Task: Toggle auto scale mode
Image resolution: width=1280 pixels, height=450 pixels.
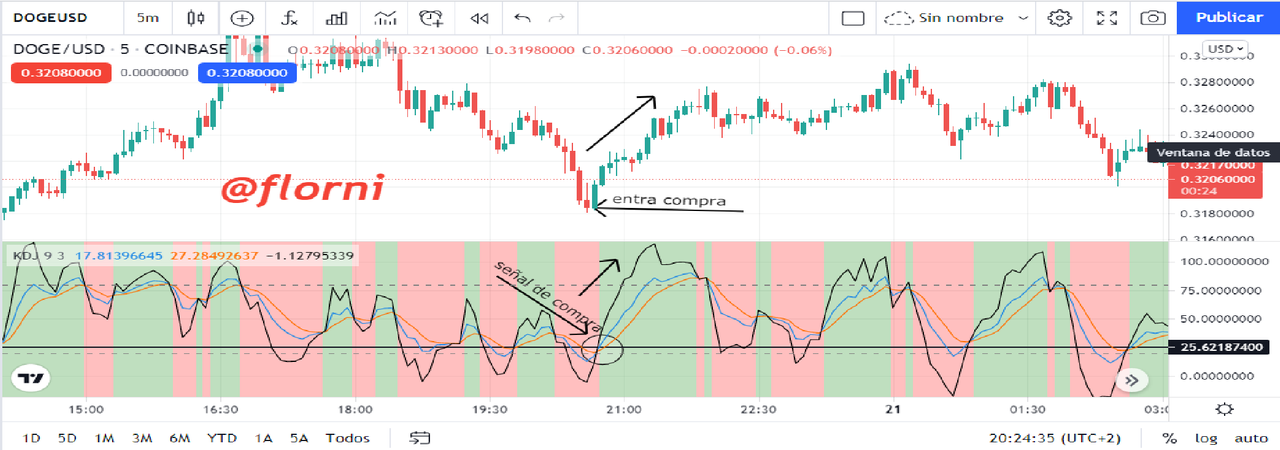Action: (1250, 438)
